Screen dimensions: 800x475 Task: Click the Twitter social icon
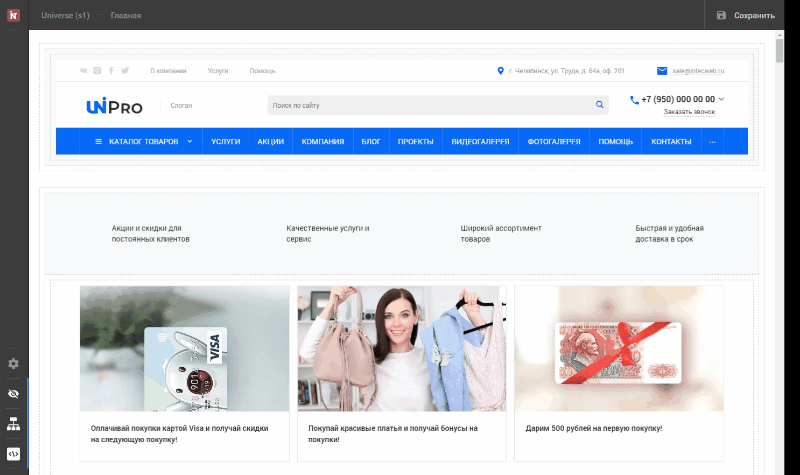tap(125, 71)
